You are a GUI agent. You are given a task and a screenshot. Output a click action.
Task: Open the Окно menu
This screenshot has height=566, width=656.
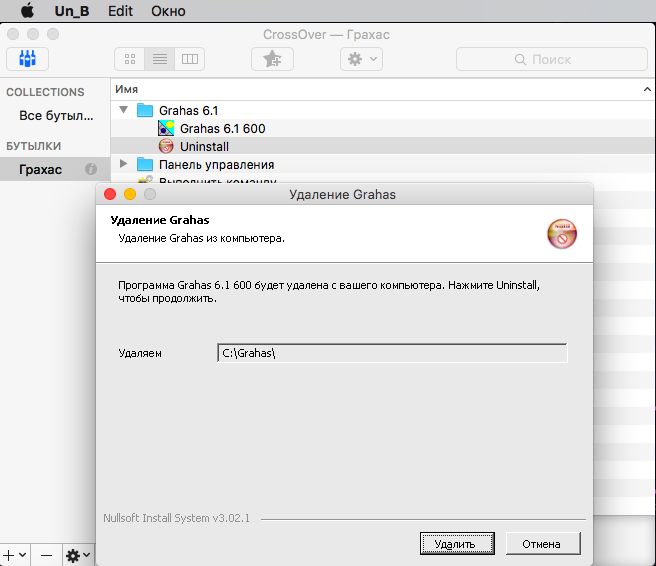coord(168,11)
